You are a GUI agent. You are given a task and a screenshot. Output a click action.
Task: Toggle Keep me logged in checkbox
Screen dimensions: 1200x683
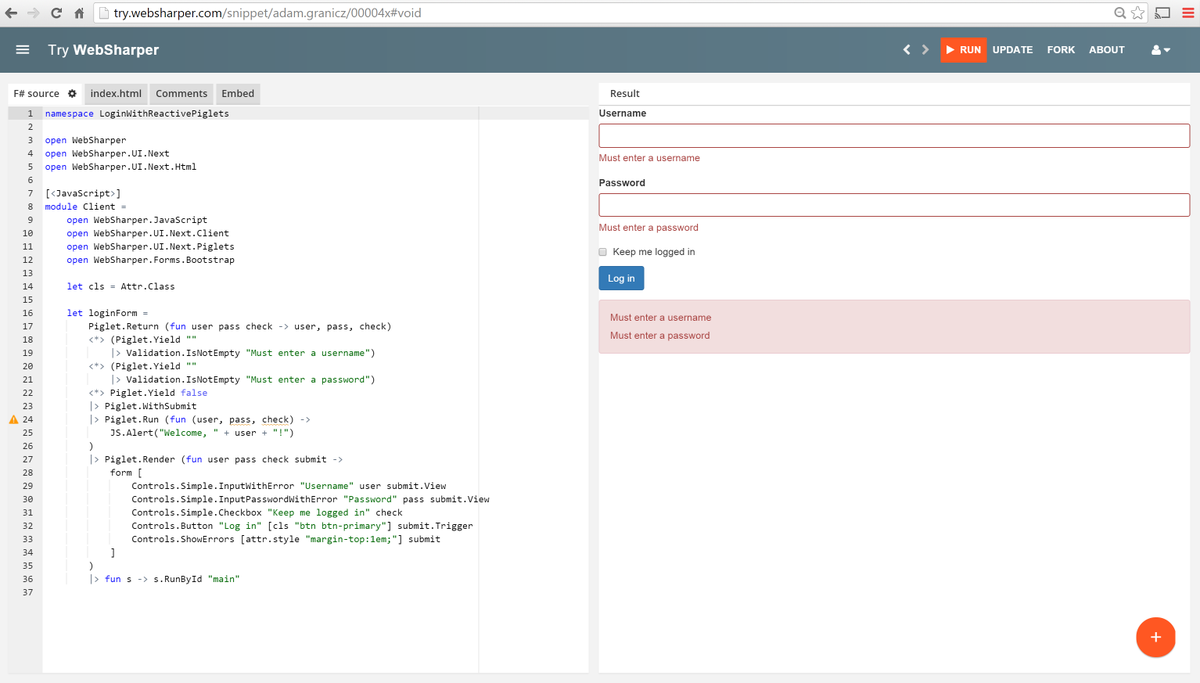click(603, 252)
